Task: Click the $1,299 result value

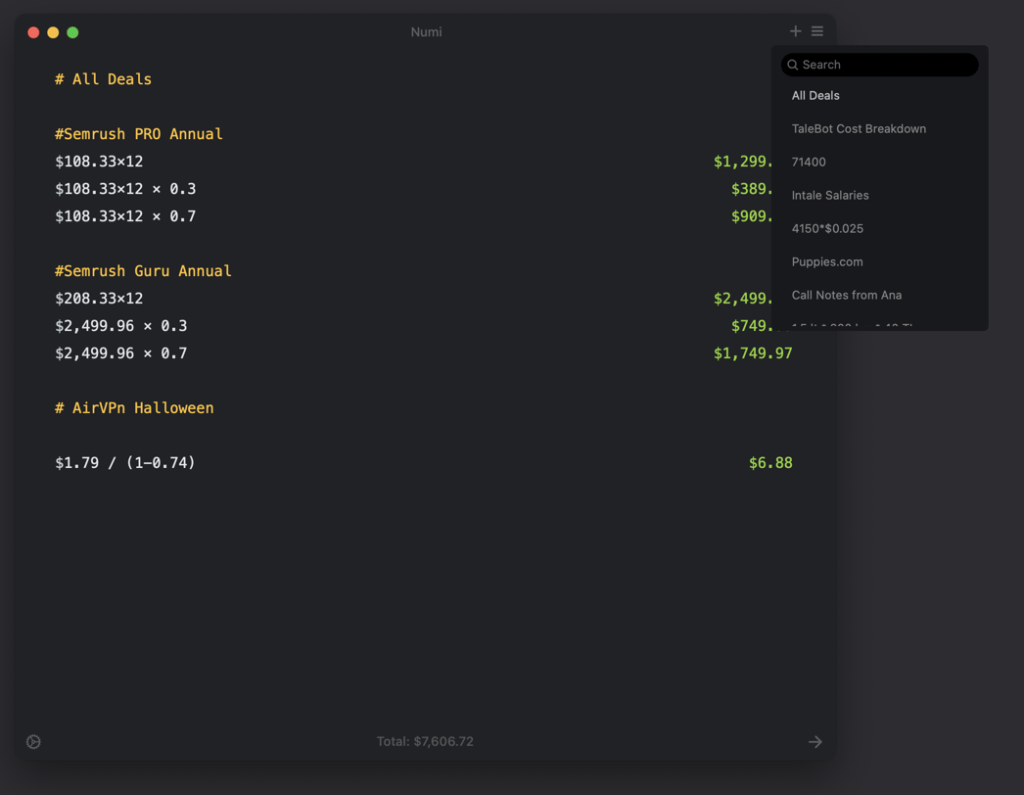Action: point(743,161)
